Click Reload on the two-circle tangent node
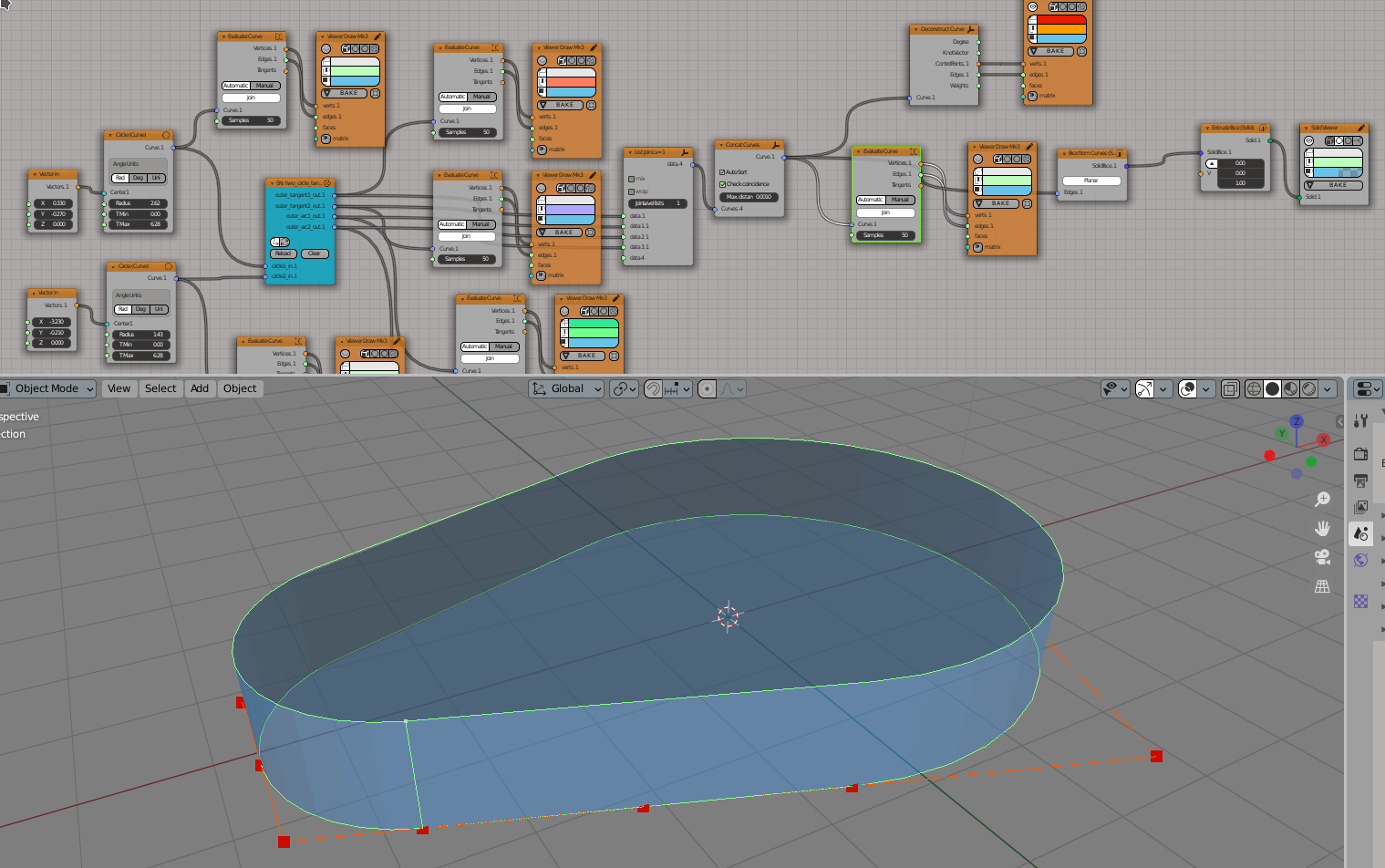This screenshot has height=868, width=1385. click(284, 253)
